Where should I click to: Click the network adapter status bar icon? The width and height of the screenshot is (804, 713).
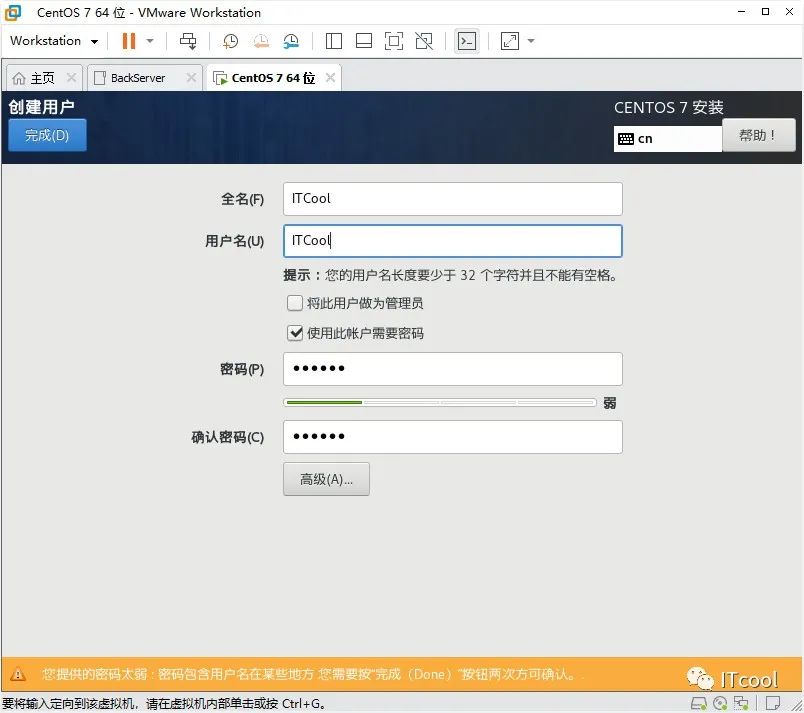tap(741, 703)
